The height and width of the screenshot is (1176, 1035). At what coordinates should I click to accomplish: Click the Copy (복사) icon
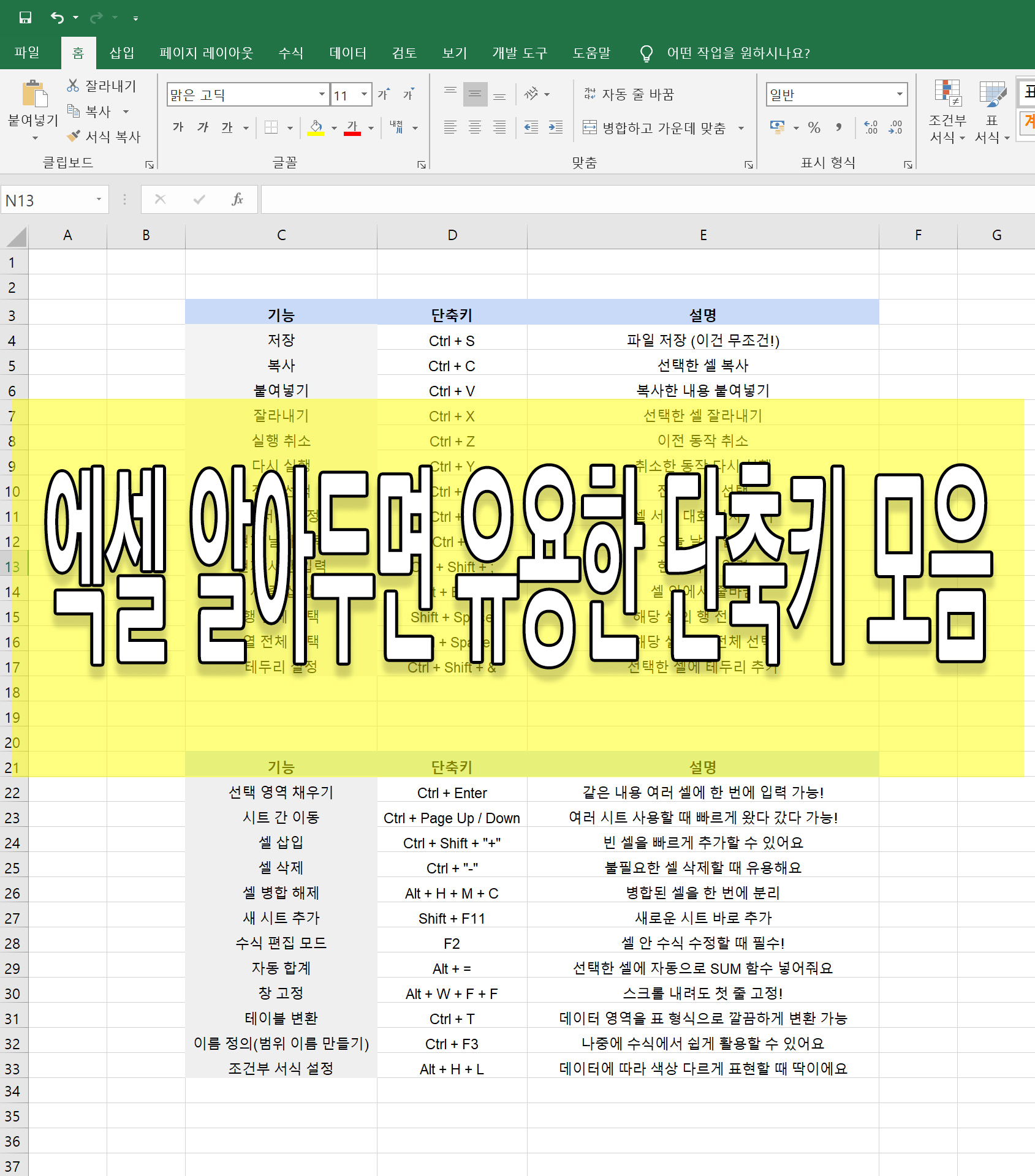click(x=74, y=111)
